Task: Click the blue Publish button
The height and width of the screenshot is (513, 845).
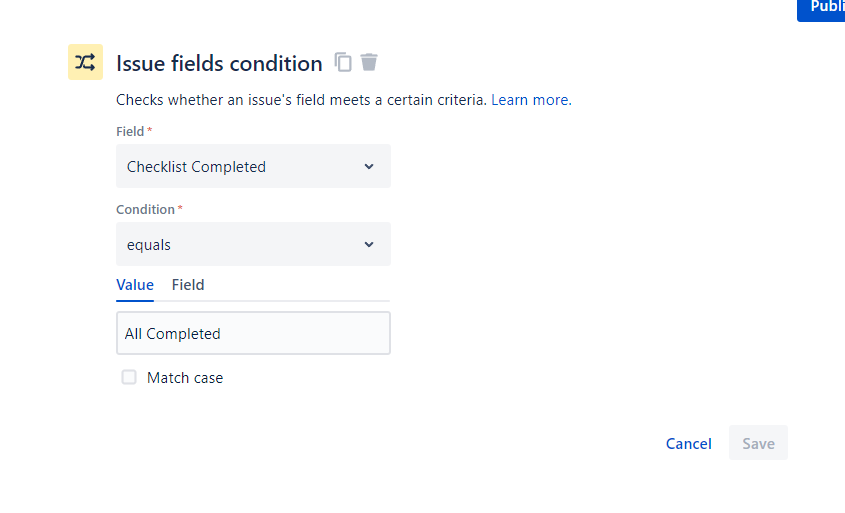Action: (824, 7)
